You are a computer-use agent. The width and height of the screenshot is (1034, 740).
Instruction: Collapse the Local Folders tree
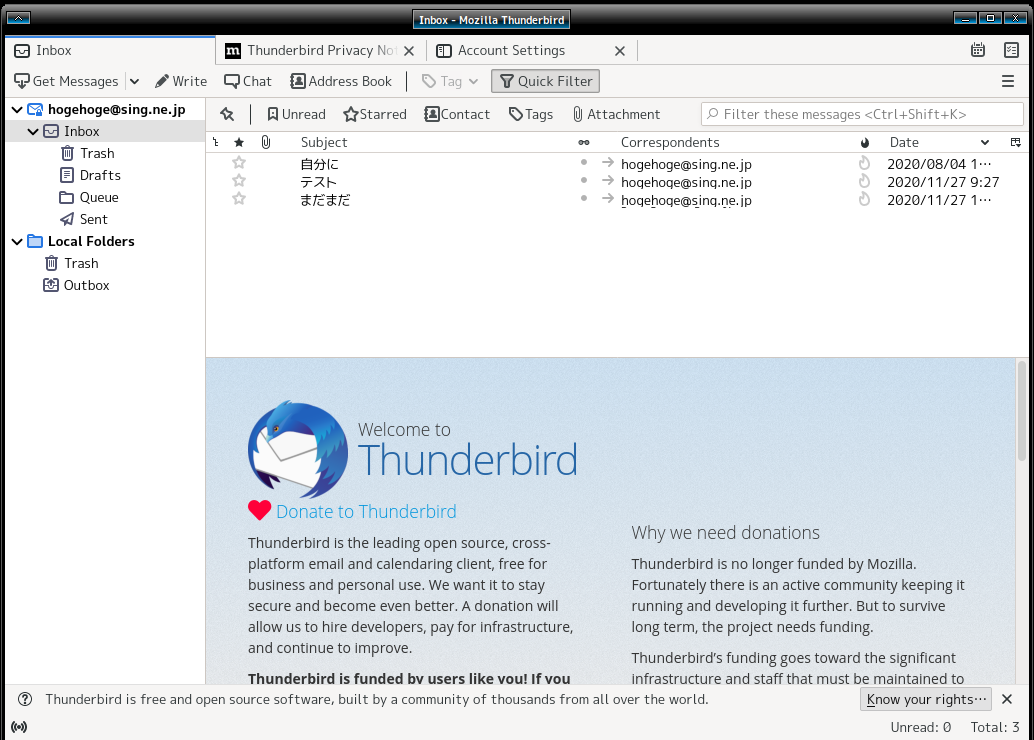(17, 241)
